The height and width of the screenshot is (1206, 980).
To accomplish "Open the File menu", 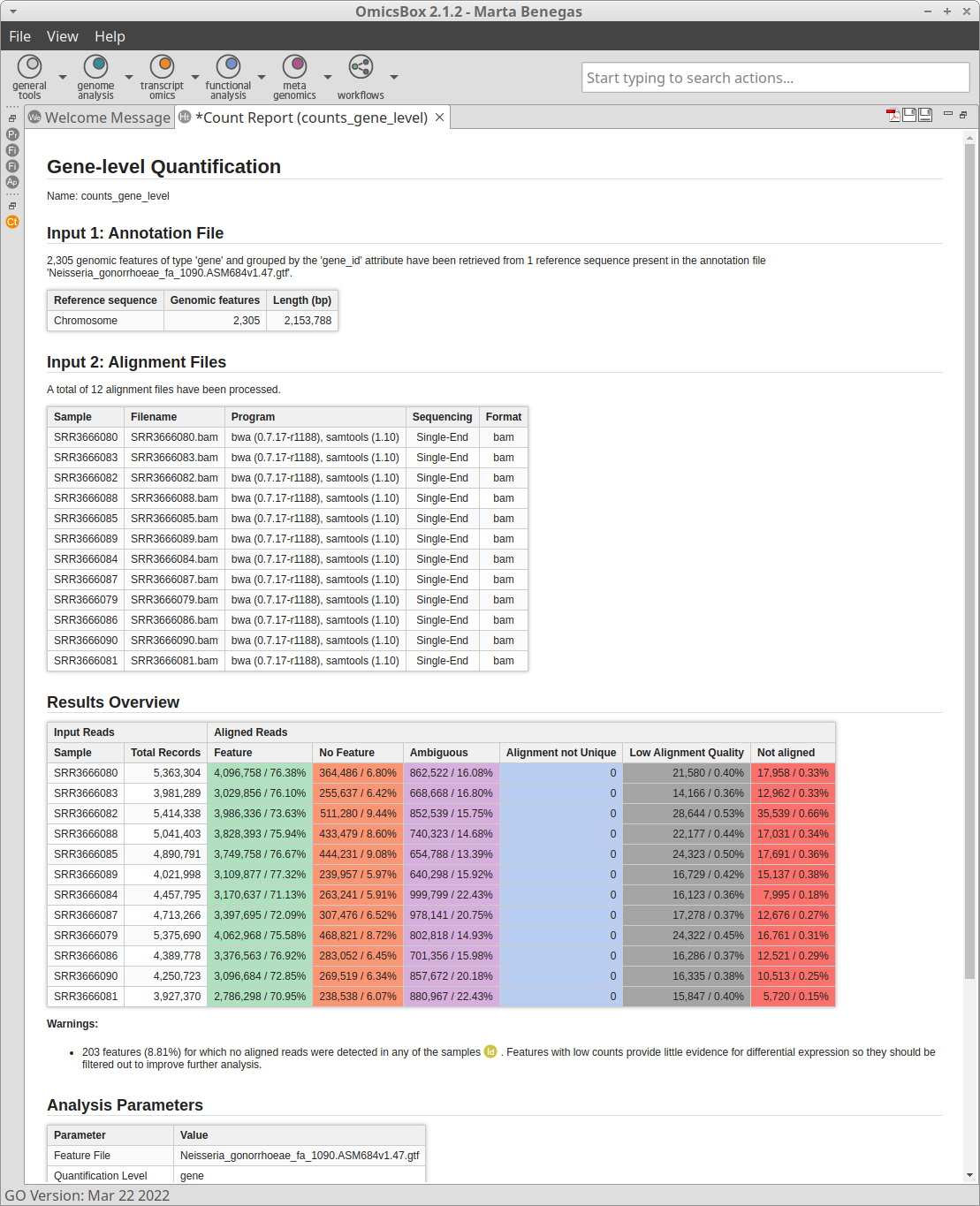I will [x=19, y=36].
